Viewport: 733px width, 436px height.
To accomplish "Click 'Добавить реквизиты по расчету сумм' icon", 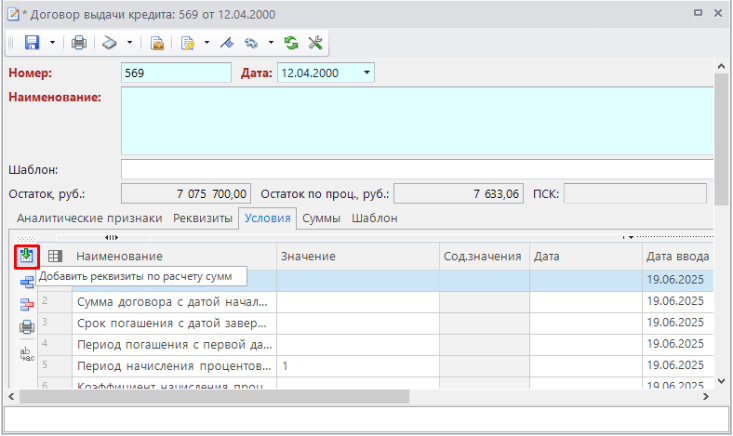I will click(26, 256).
